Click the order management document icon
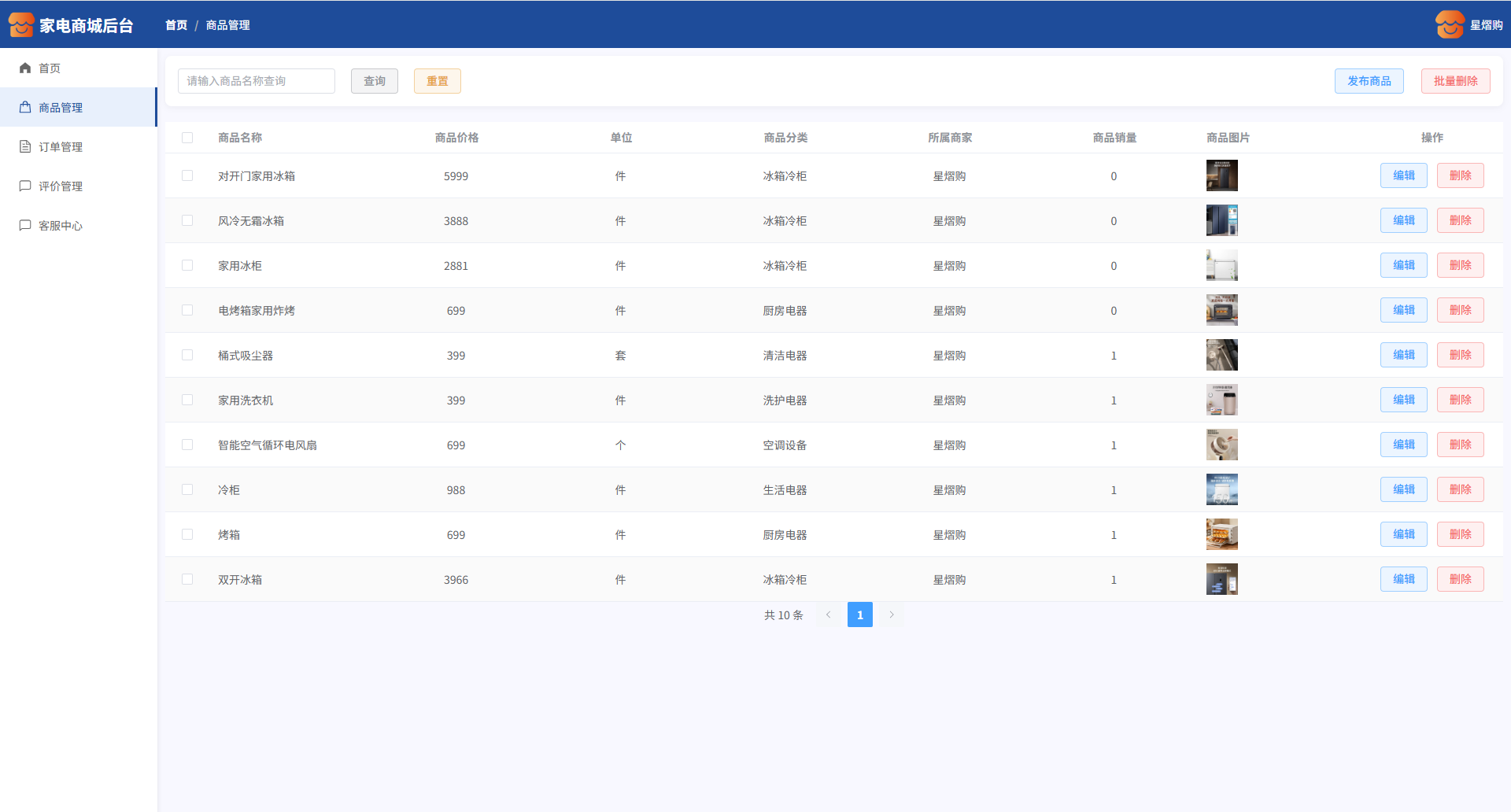 (25, 147)
